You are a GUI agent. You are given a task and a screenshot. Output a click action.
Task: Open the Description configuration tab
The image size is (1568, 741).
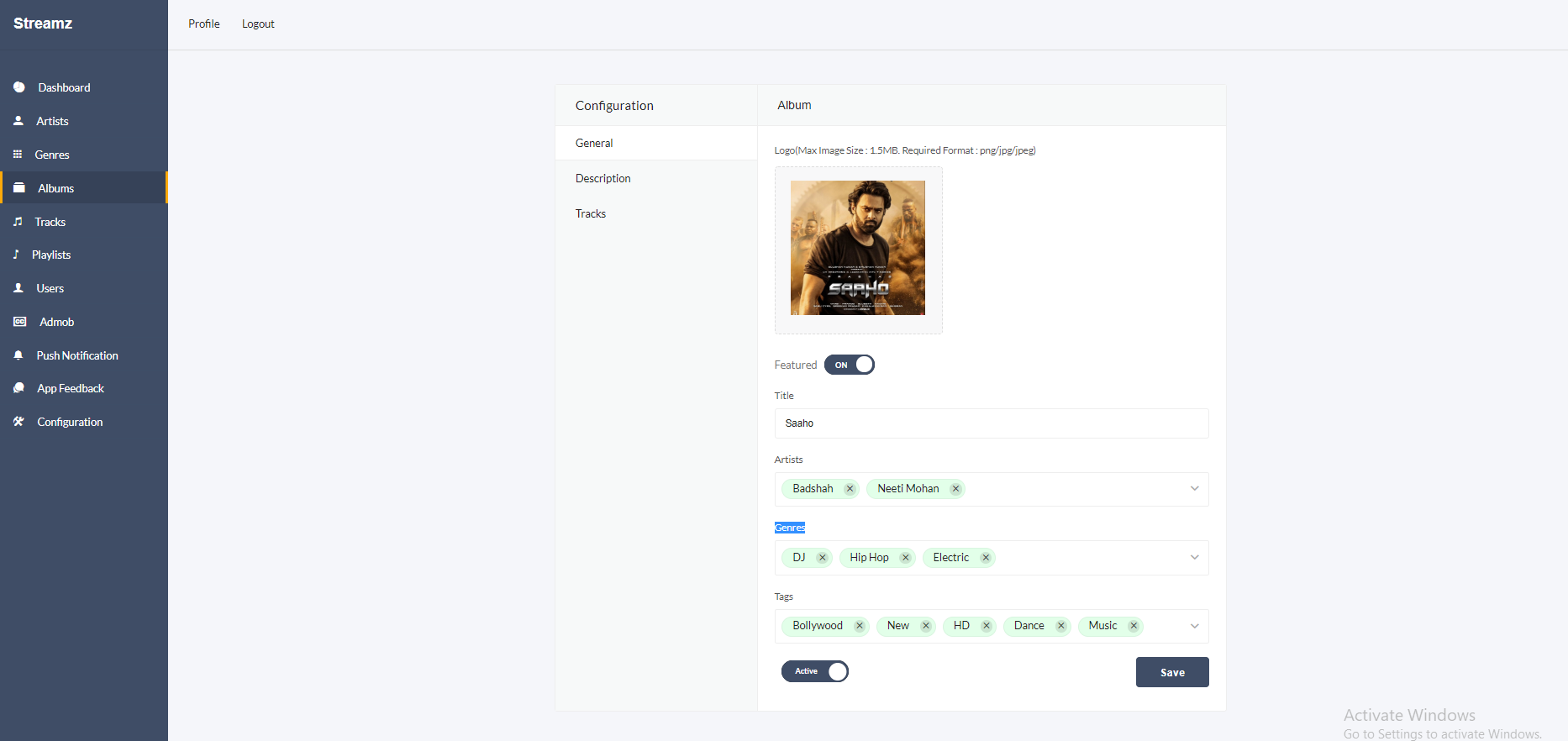(603, 178)
